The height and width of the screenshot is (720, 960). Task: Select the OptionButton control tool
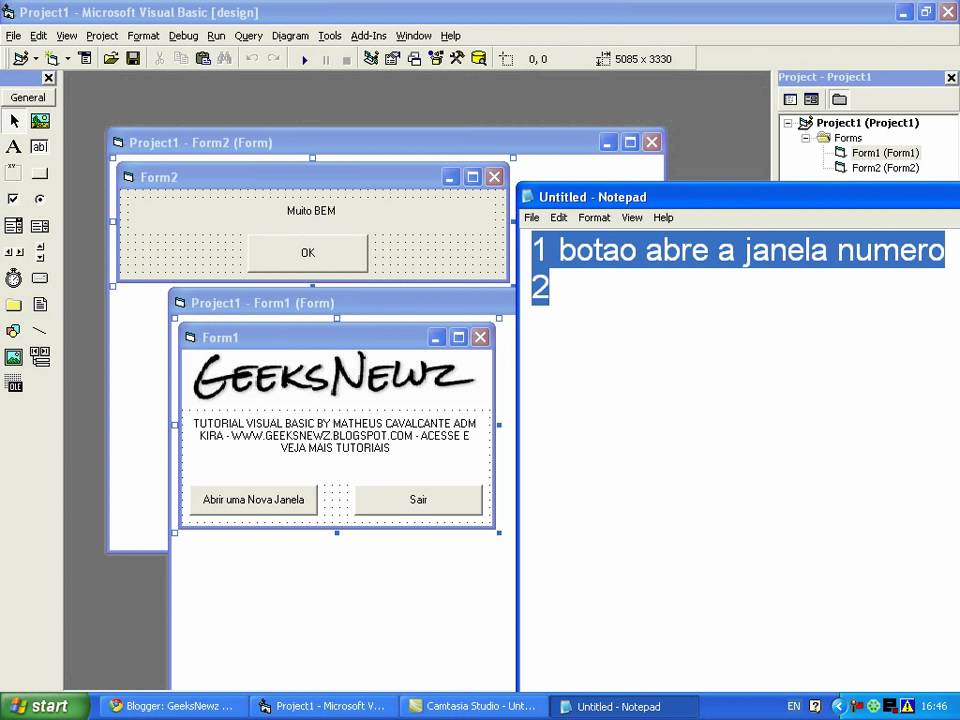40,198
